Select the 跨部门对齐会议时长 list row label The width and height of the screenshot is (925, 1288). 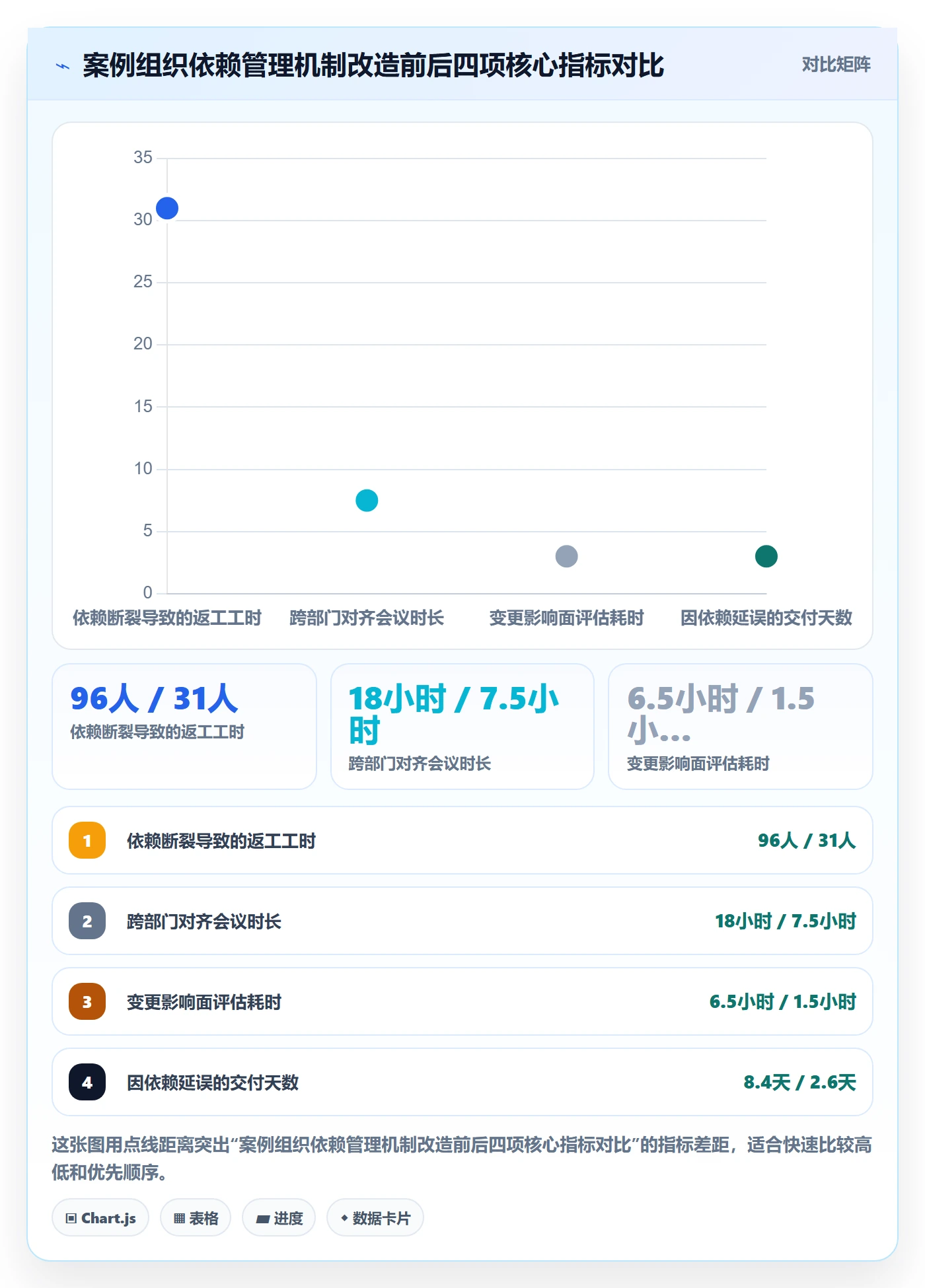click(x=204, y=921)
